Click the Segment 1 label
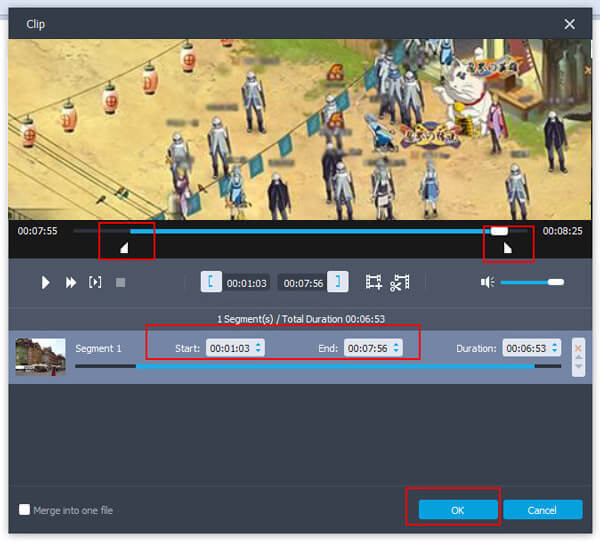The image size is (600, 542). (98, 348)
